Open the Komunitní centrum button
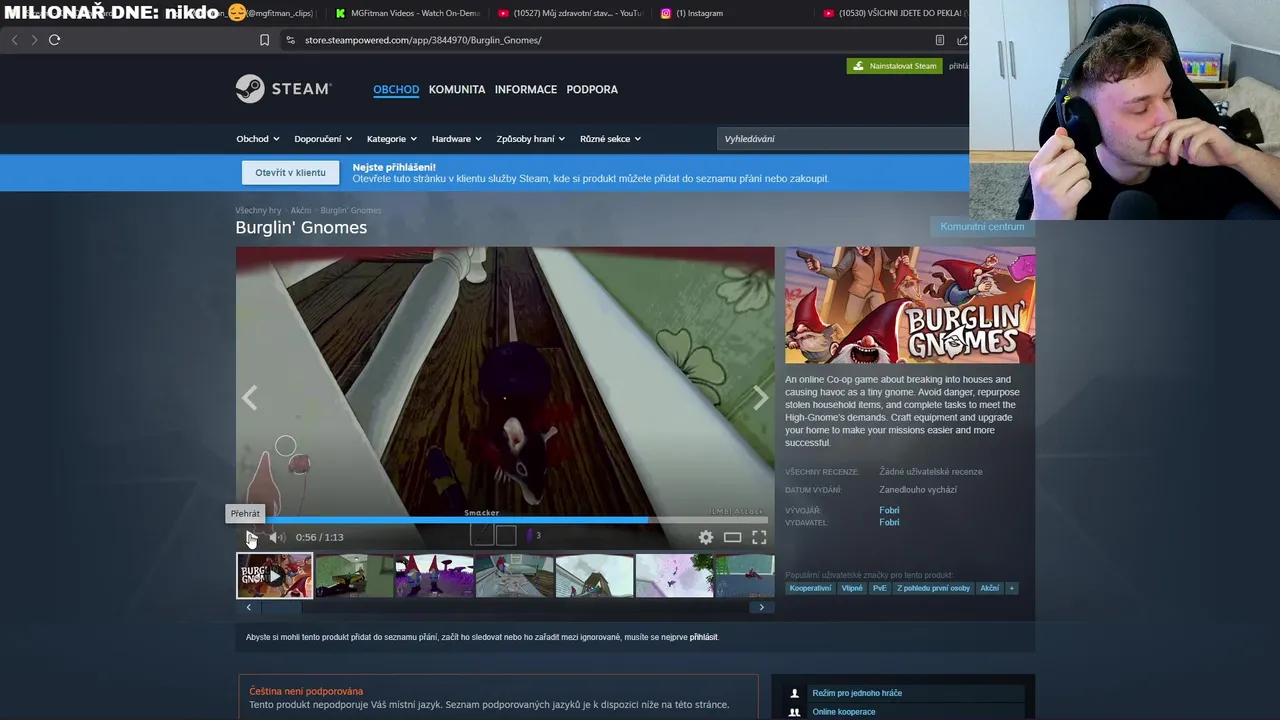This screenshot has width=1280, height=720. click(982, 226)
